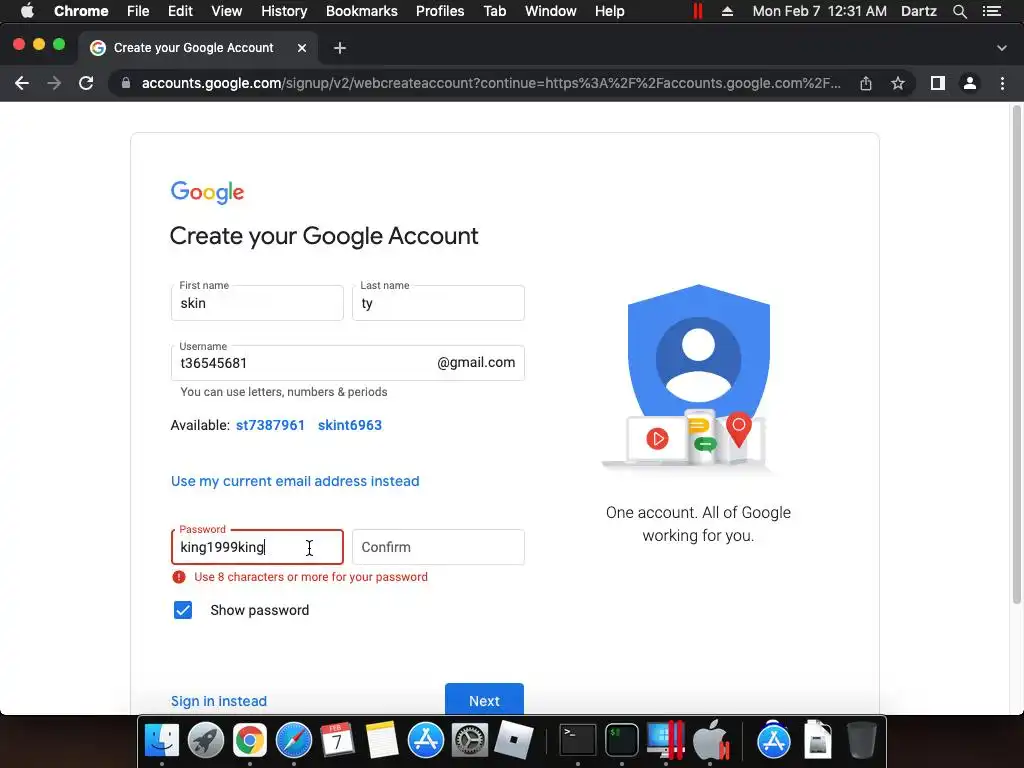This screenshot has width=1024, height=768.
Task: Click the Username field
Action: pyautogui.click(x=347, y=363)
